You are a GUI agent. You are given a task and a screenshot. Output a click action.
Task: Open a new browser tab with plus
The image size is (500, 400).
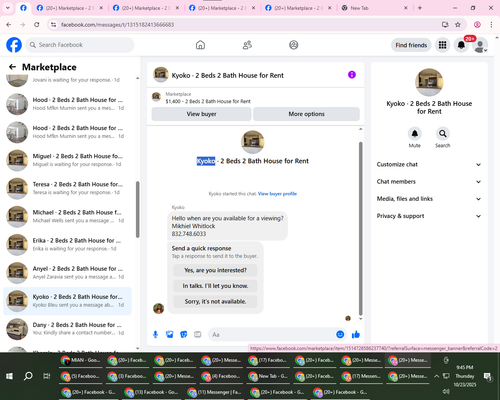[x=420, y=8]
